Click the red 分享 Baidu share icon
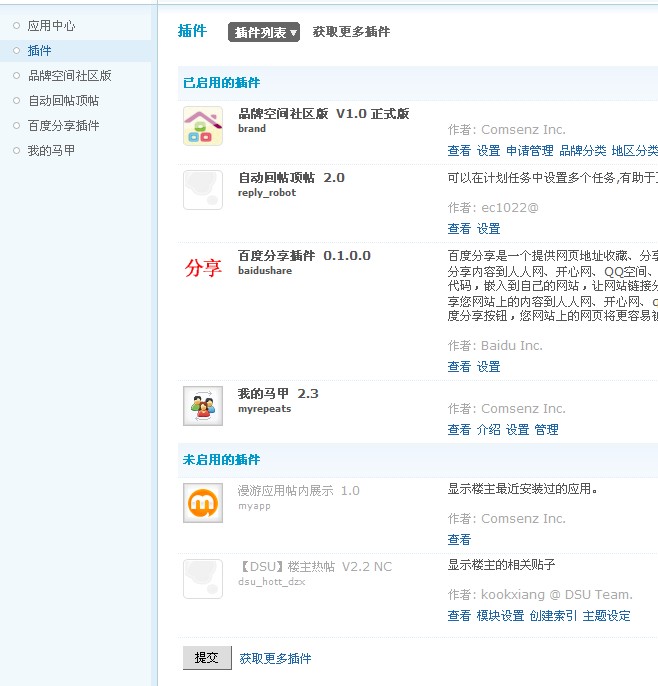Image resolution: width=658 pixels, height=686 pixels. point(203,268)
